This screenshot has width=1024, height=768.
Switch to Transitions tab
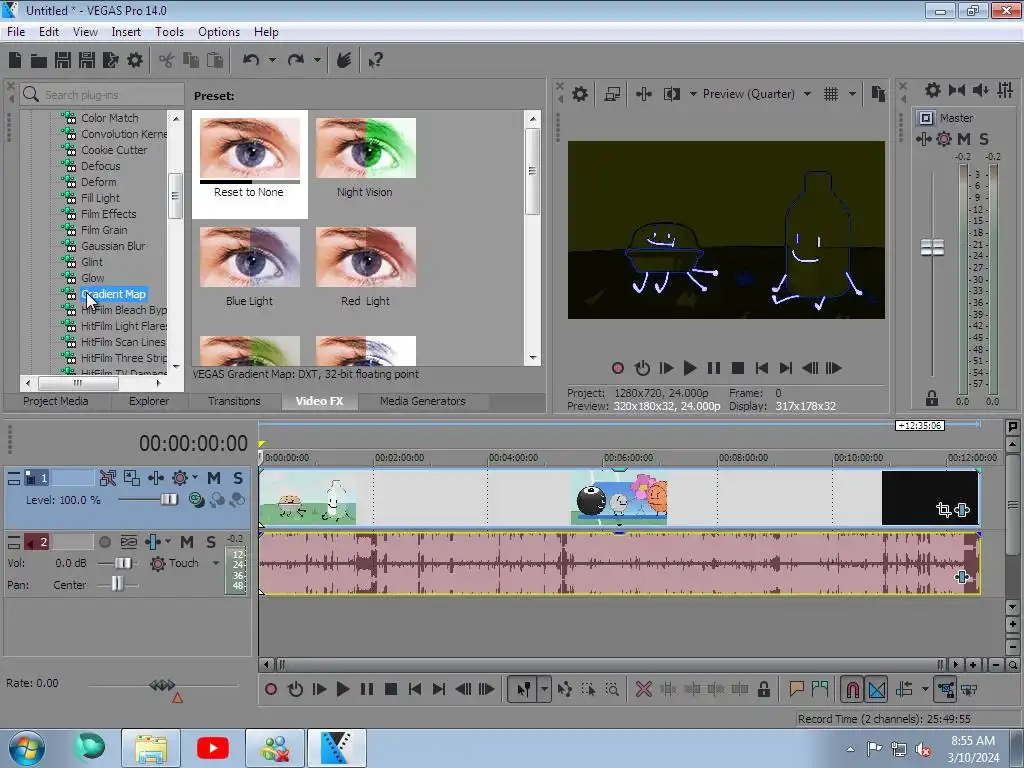click(234, 401)
